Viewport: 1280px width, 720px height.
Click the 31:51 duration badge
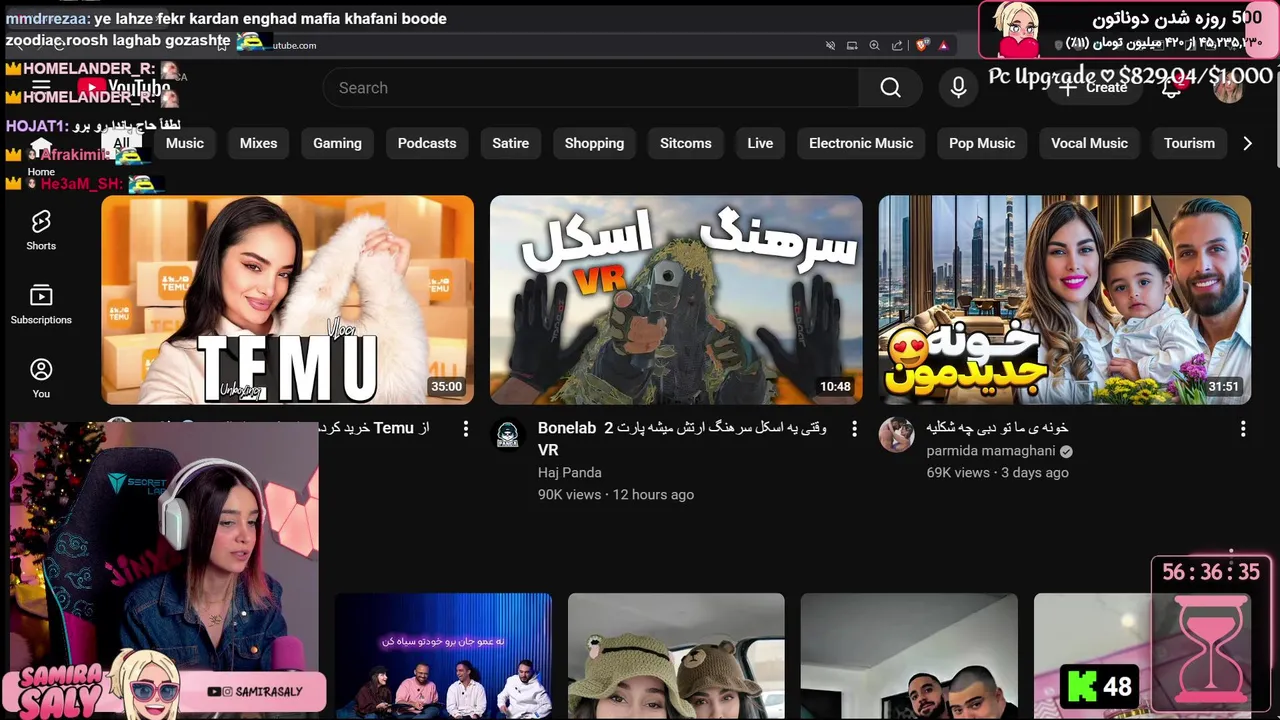1223,387
